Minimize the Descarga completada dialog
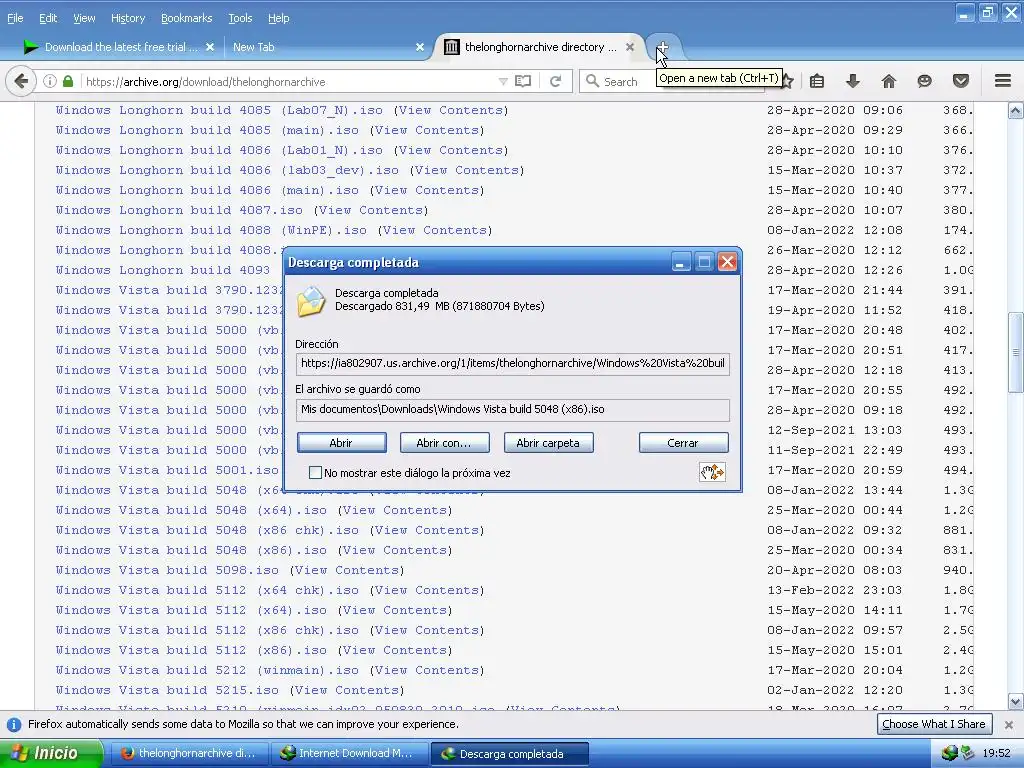1024x768 pixels. (680, 263)
